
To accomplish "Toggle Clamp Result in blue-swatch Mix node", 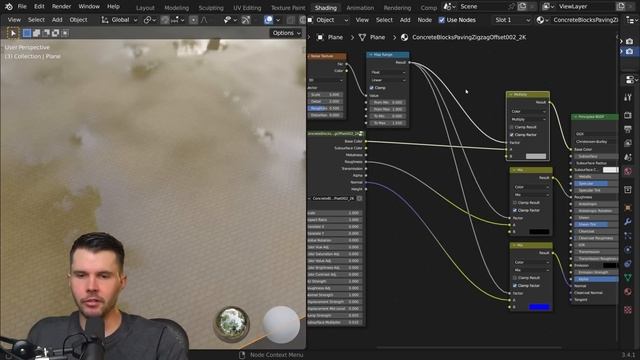I will pyautogui.click(x=515, y=278).
